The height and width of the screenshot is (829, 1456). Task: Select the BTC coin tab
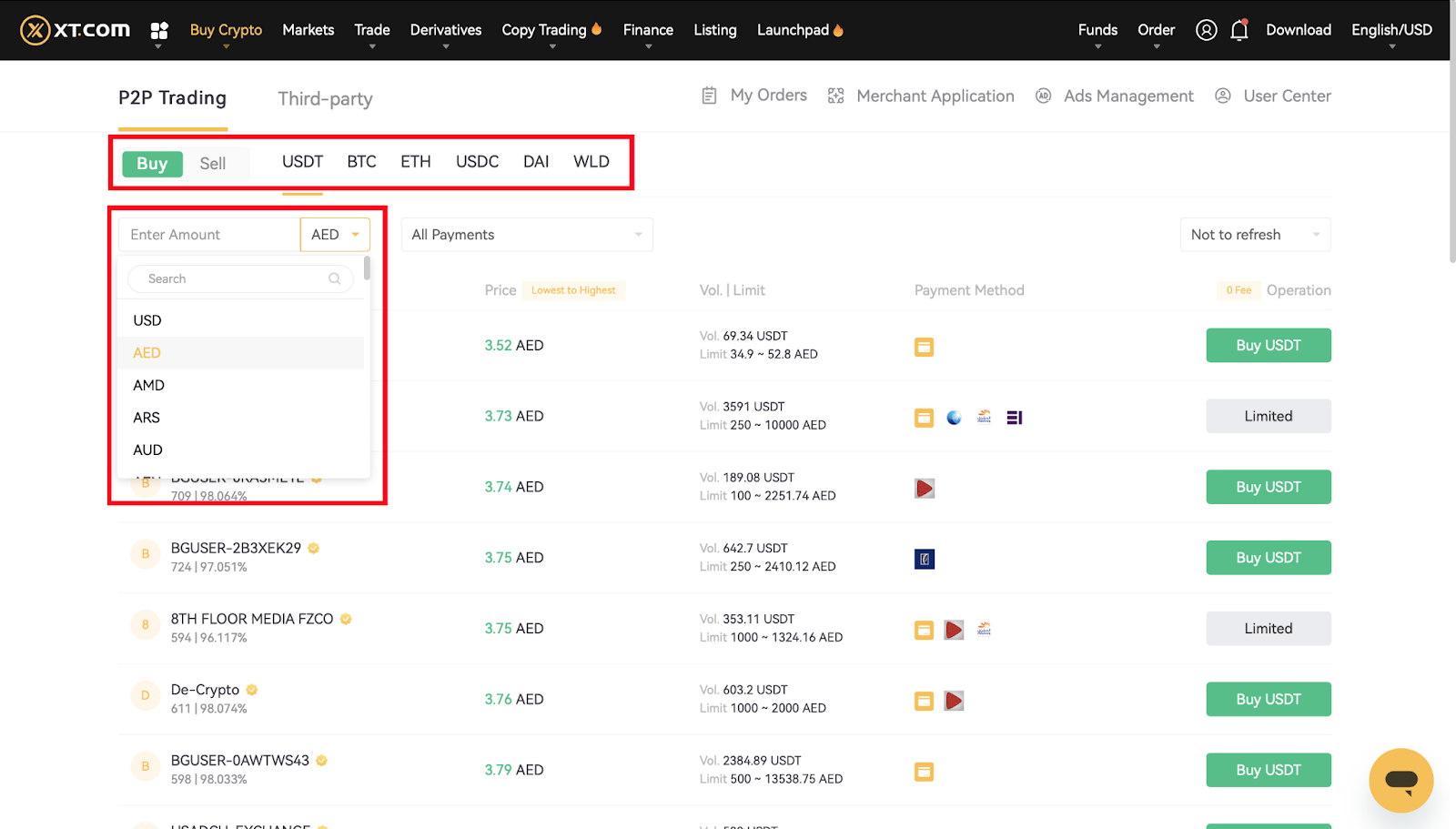tap(361, 162)
